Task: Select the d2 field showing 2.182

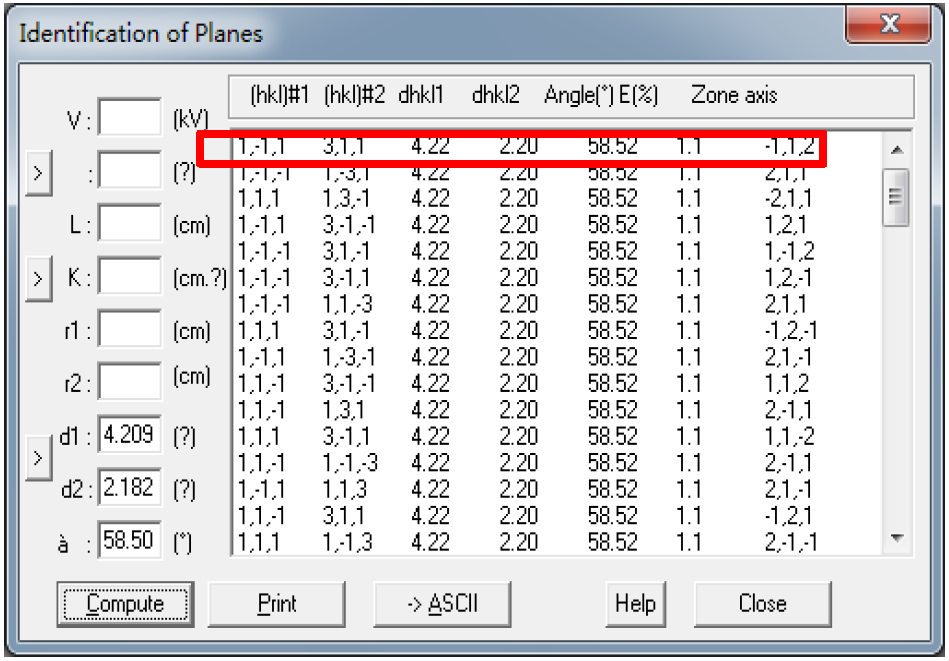Action: [130, 487]
